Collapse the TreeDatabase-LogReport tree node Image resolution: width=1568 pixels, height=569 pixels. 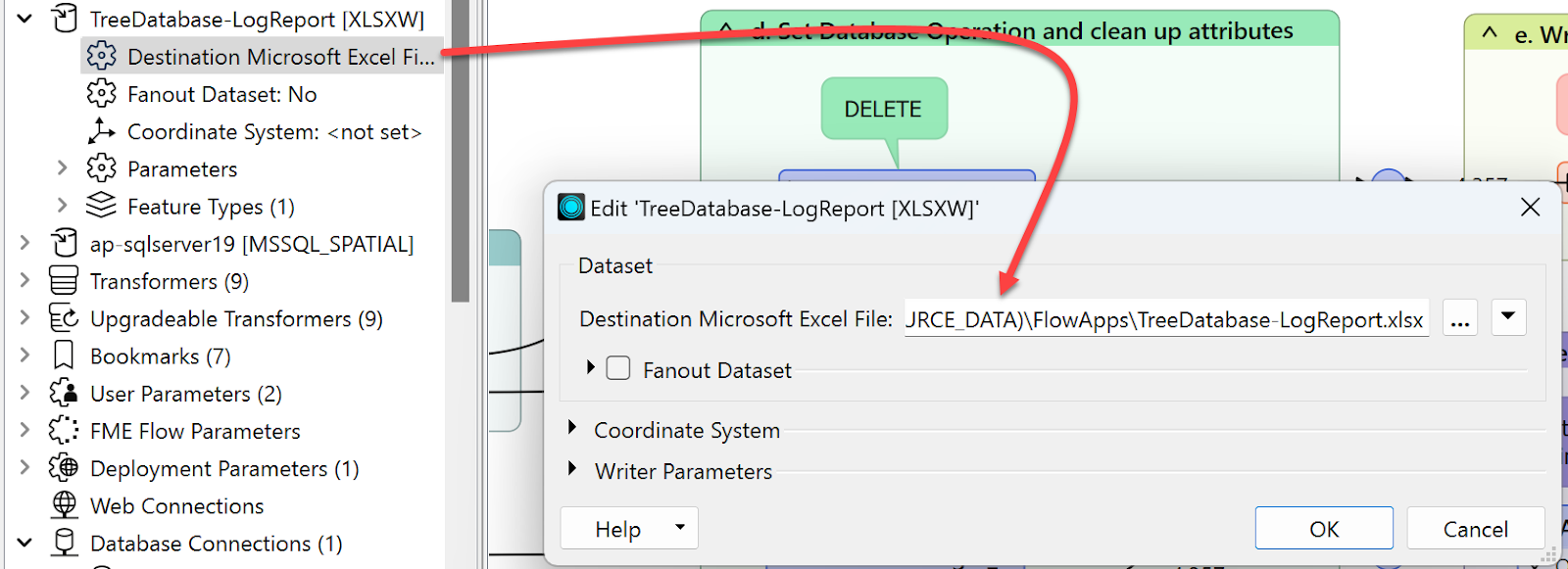[x=25, y=19]
